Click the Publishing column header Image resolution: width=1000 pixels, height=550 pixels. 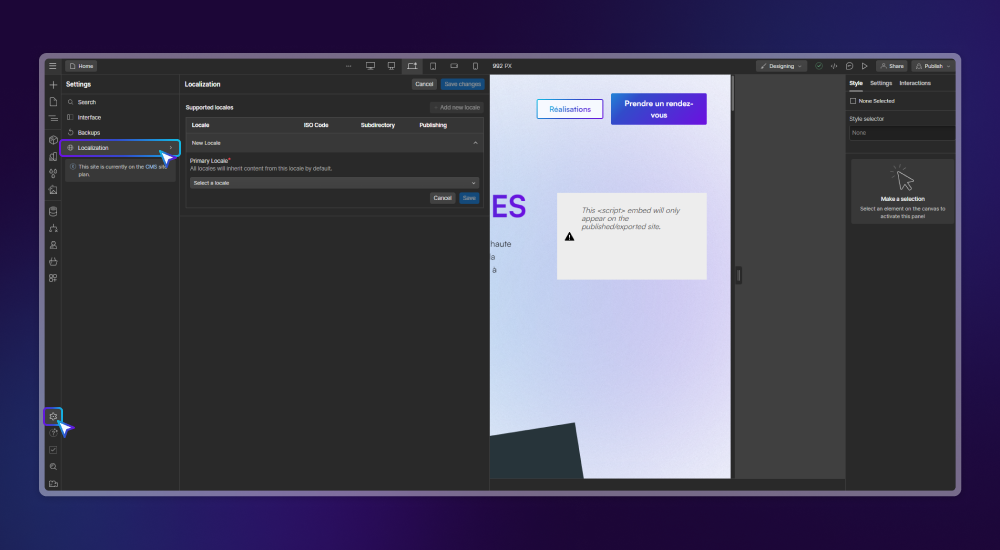tap(433, 125)
